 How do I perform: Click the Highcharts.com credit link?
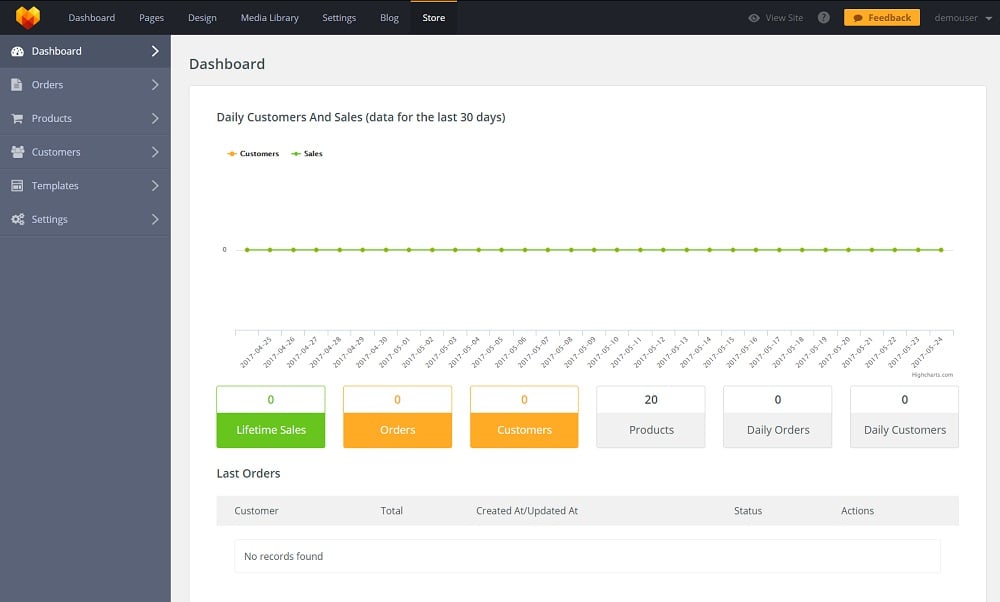[x=932, y=375]
